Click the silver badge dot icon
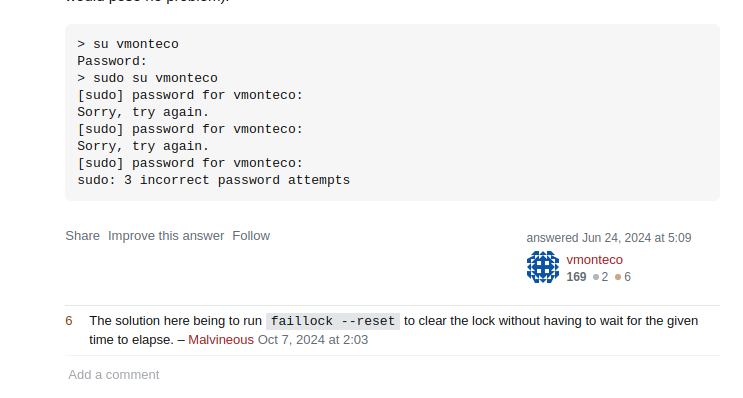This screenshot has height=398, width=743. click(x=596, y=277)
